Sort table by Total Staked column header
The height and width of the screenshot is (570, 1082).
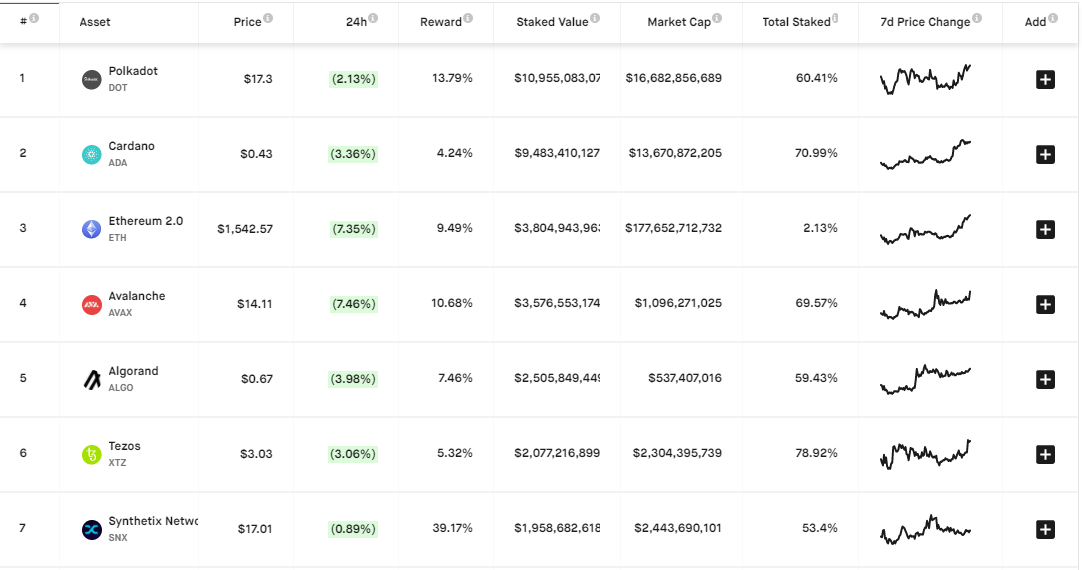(796, 22)
